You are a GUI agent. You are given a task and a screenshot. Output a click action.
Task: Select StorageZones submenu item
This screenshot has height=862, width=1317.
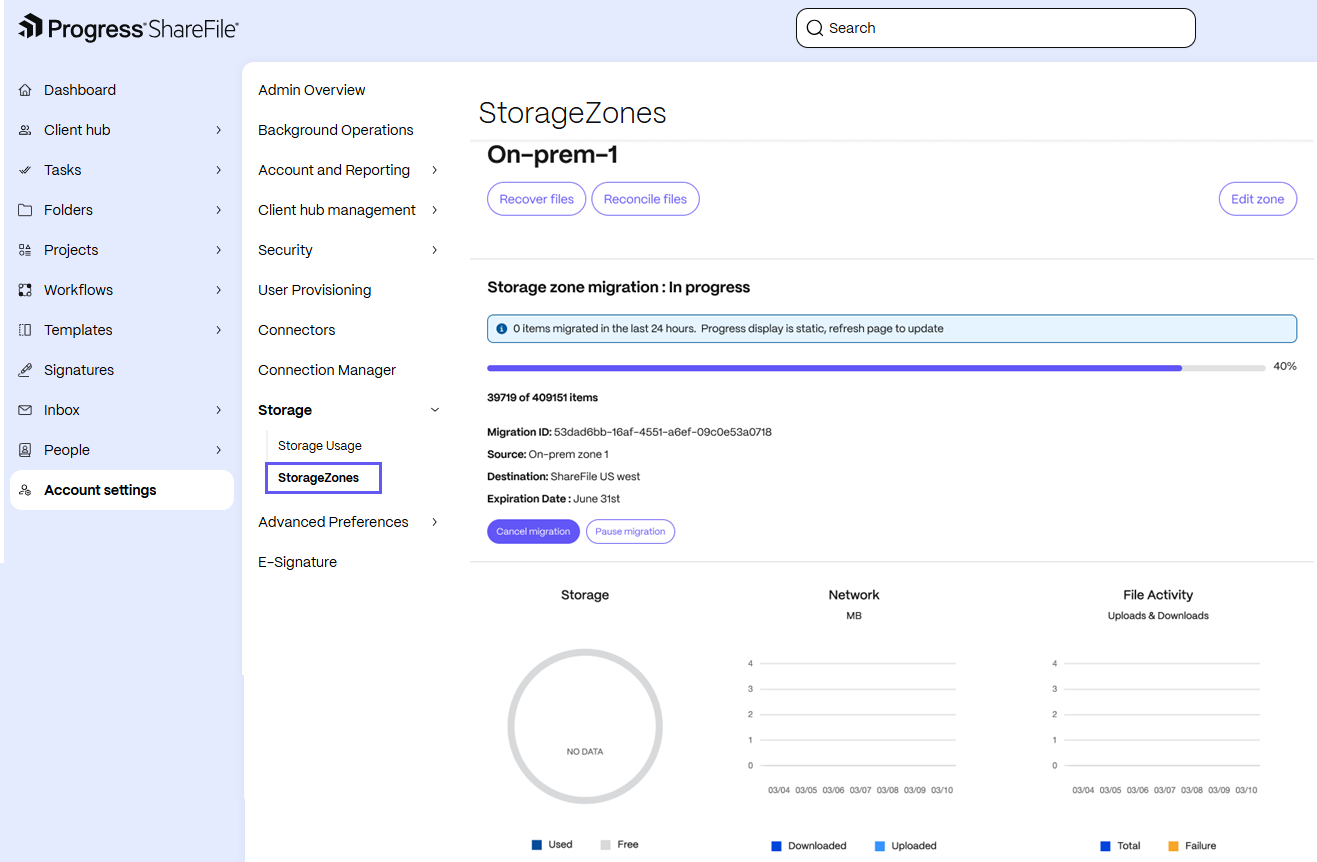pyautogui.click(x=324, y=478)
